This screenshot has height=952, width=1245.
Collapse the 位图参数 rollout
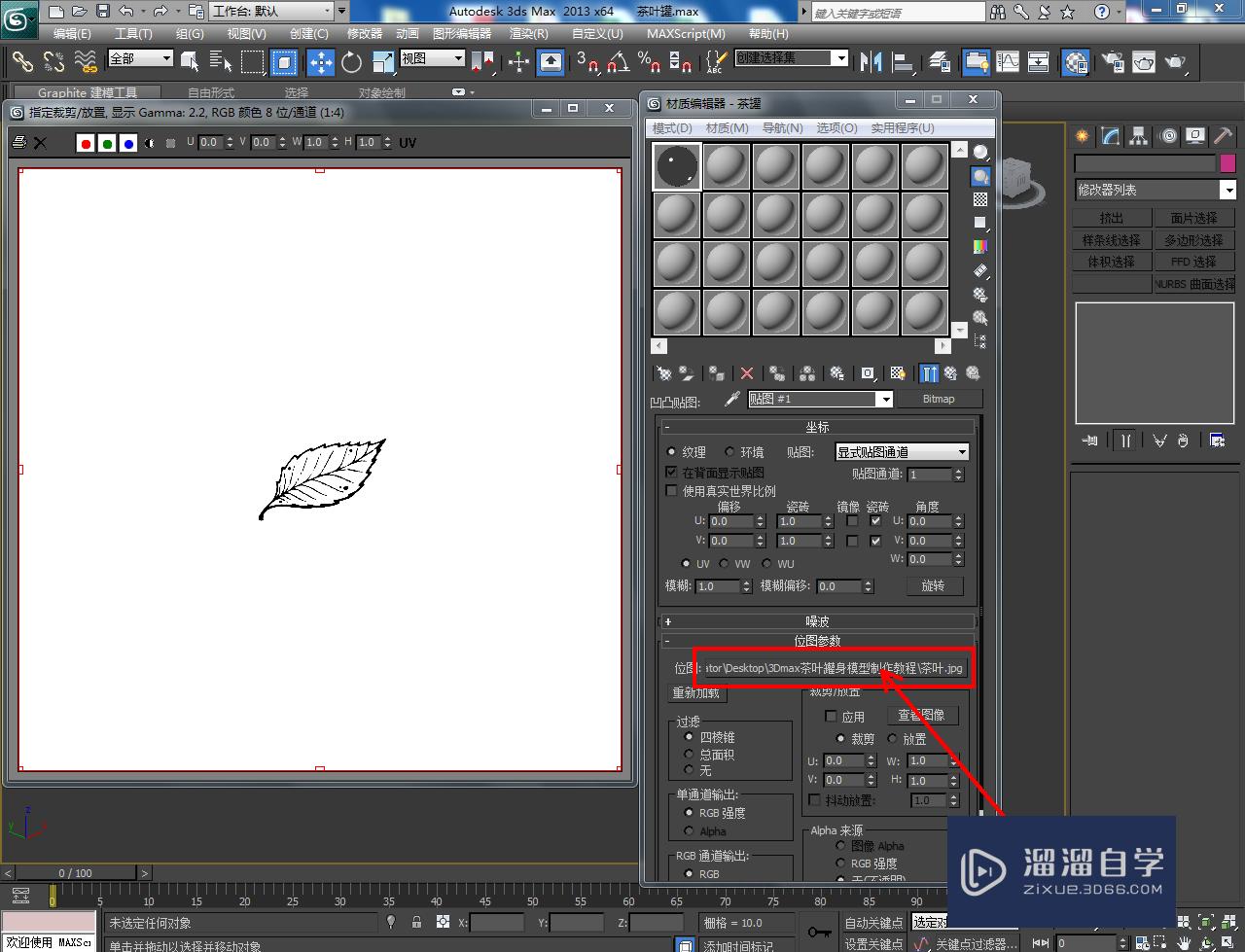click(x=817, y=641)
